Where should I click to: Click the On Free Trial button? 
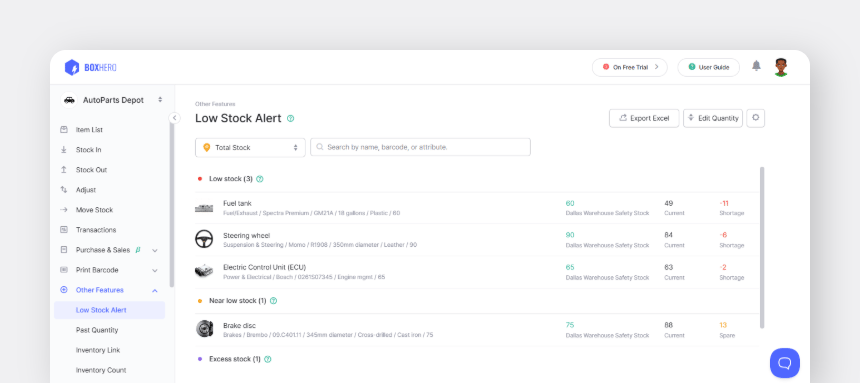[630, 67]
